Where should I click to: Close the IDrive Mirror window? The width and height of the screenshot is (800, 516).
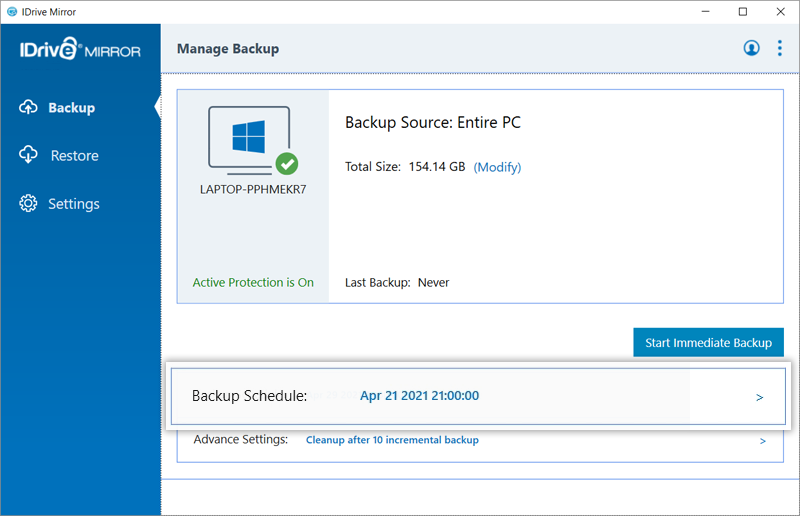click(781, 12)
